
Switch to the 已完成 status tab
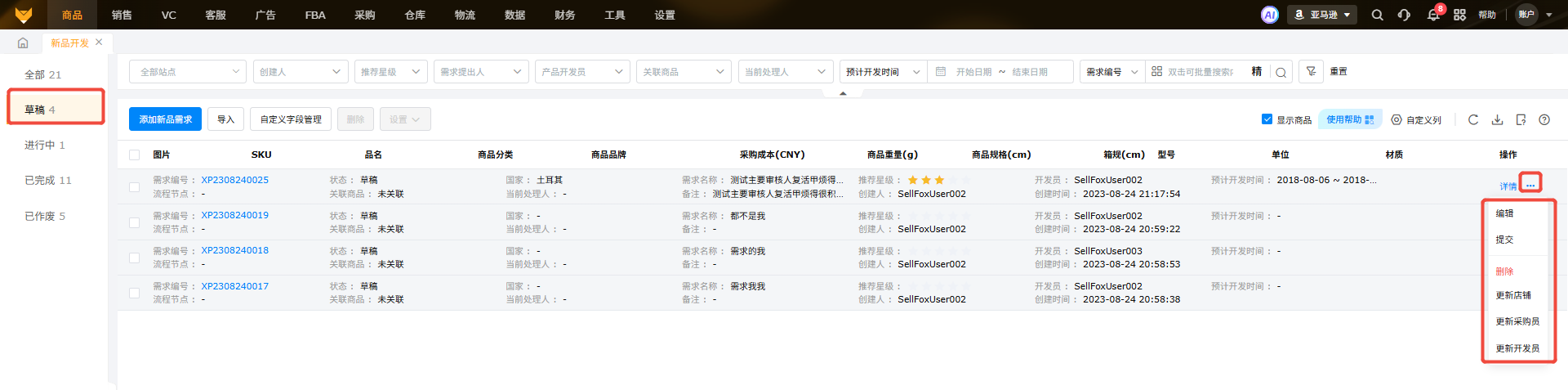(x=47, y=181)
